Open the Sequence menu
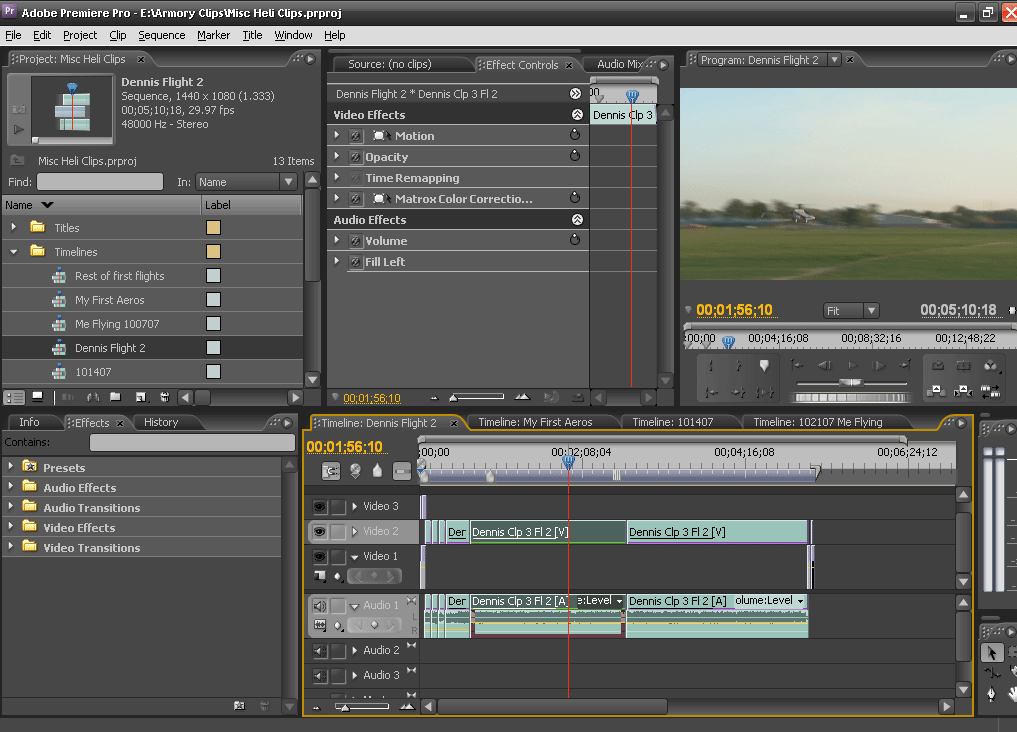This screenshot has width=1017, height=732. click(161, 35)
